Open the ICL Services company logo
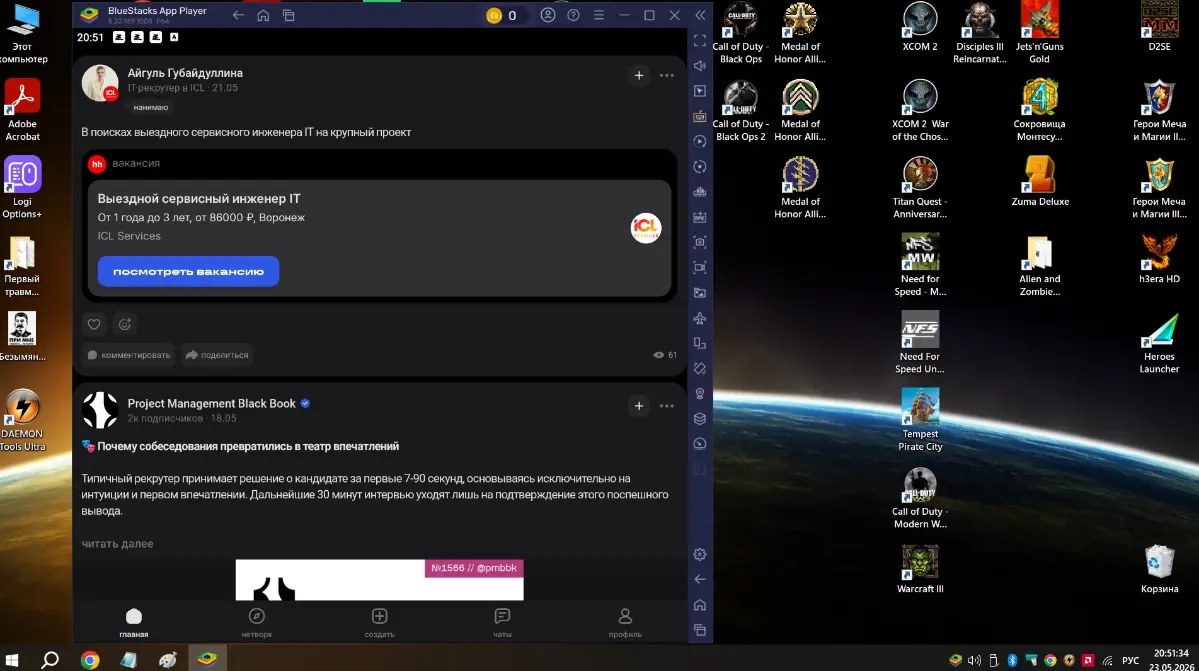The image size is (1199, 671). 645,228
